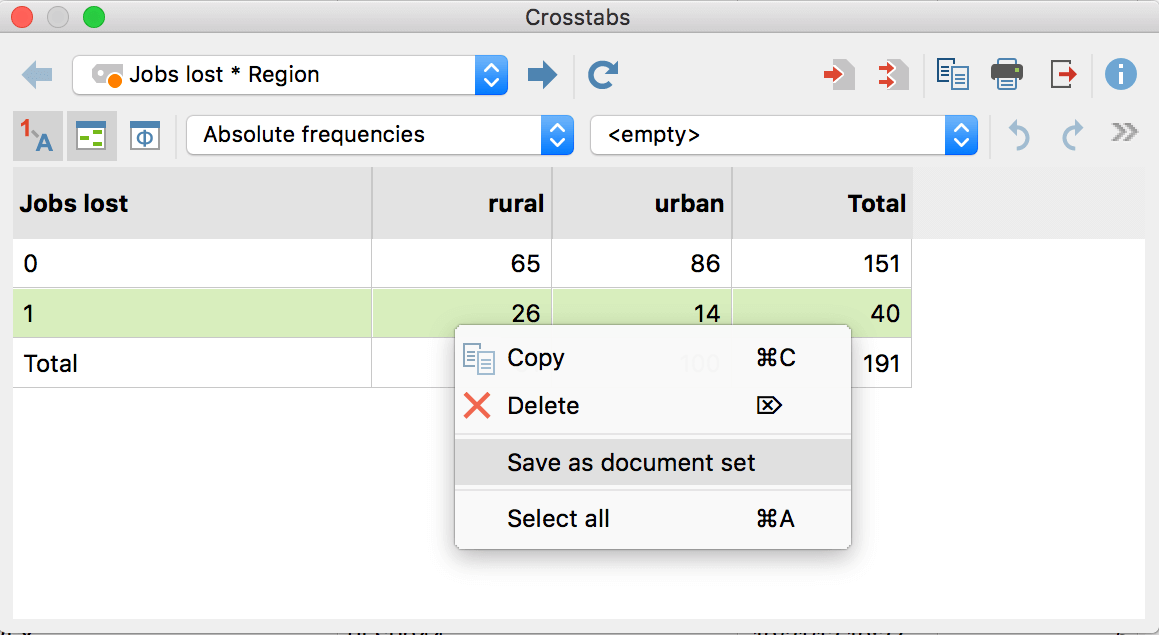Click cell value 14
Image resolution: width=1159 pixels, height=635 pixels.
[707, 313]
